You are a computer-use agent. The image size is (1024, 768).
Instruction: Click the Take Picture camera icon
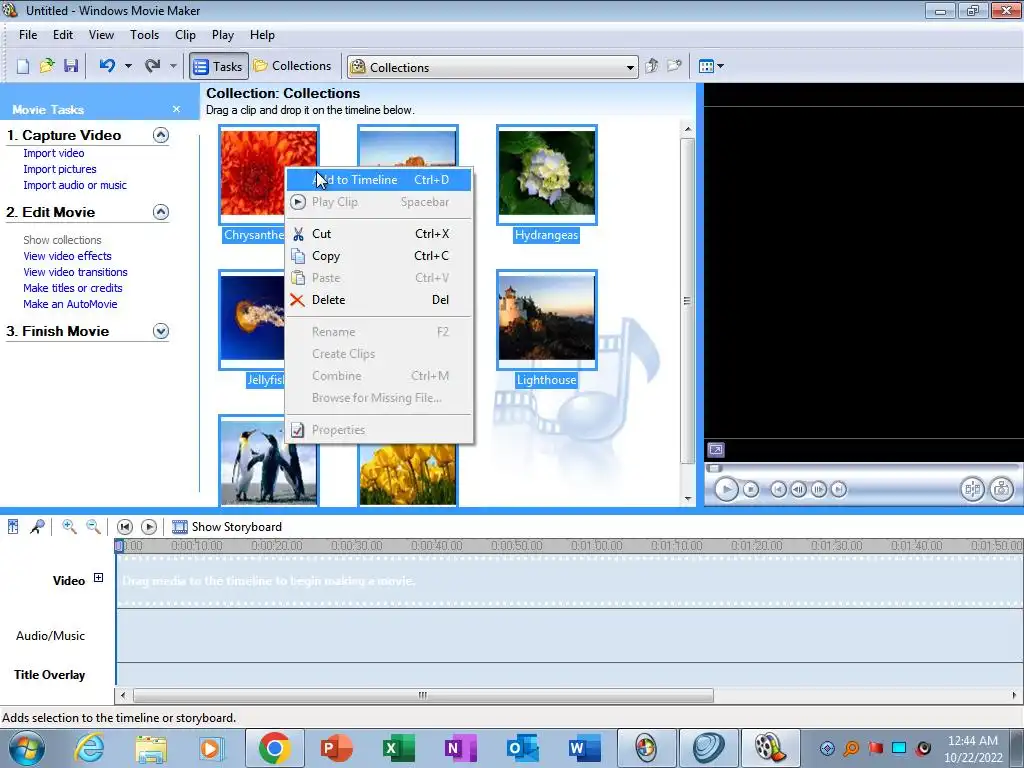pos(1001,489)
